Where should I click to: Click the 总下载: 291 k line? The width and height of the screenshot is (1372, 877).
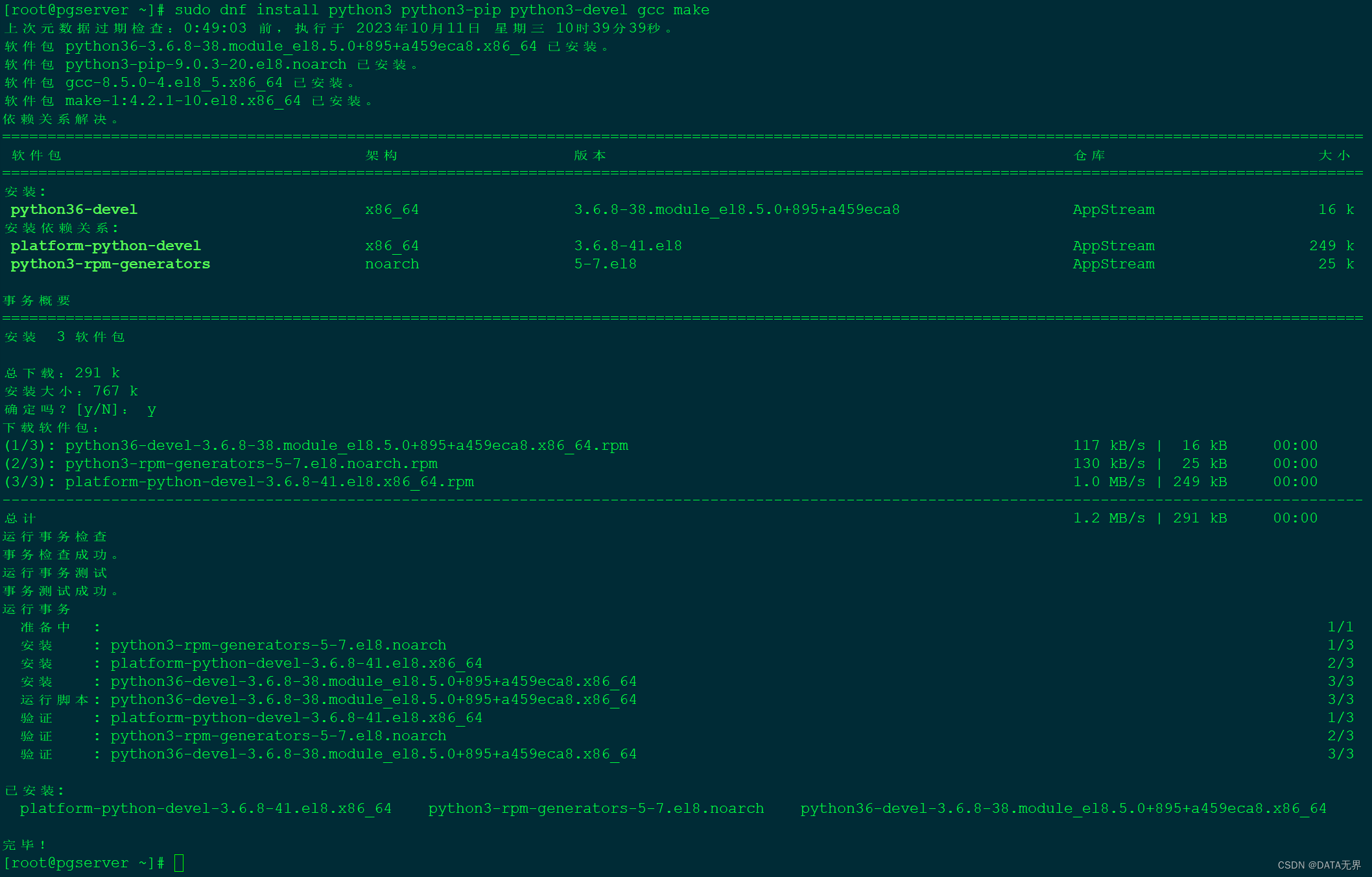coord(62,373)
